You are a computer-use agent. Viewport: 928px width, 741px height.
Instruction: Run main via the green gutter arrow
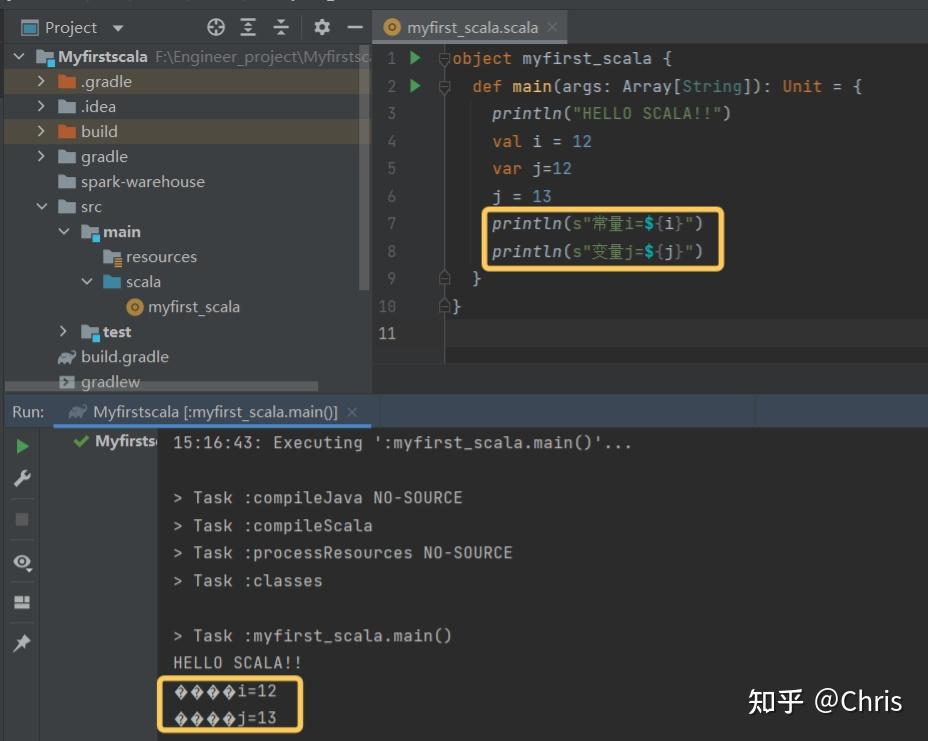[x=415, y=86]
